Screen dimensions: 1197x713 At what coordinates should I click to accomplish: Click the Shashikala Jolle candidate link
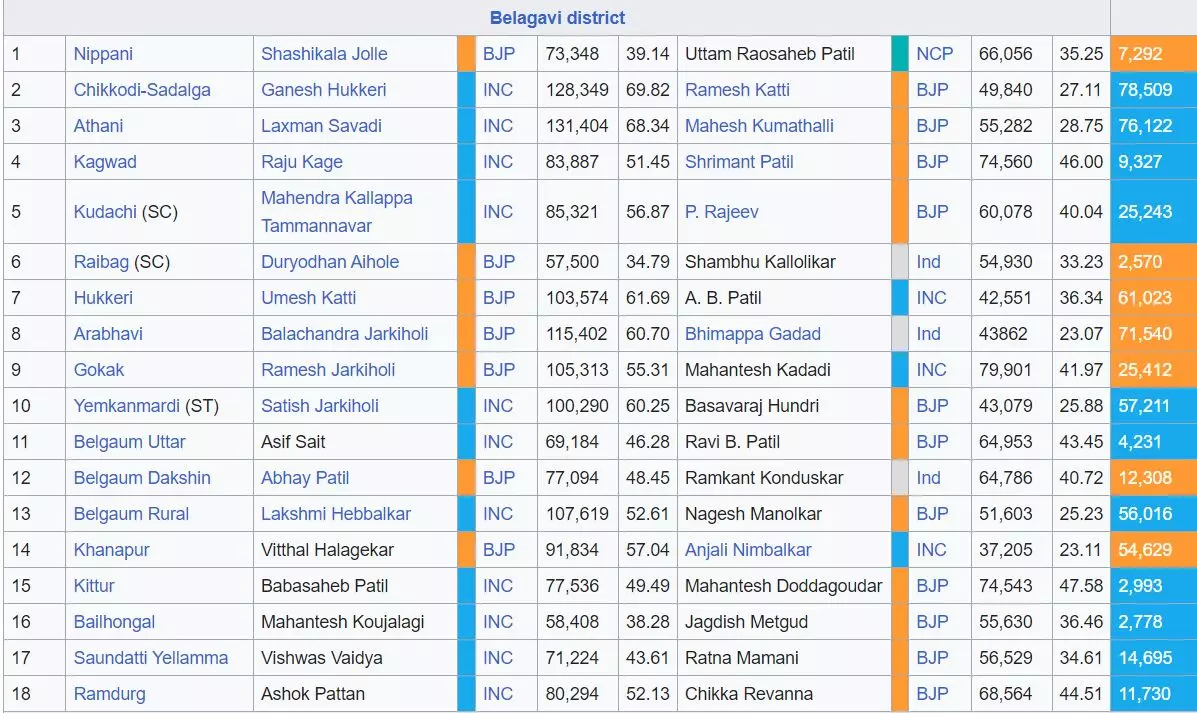click(324, 54)
